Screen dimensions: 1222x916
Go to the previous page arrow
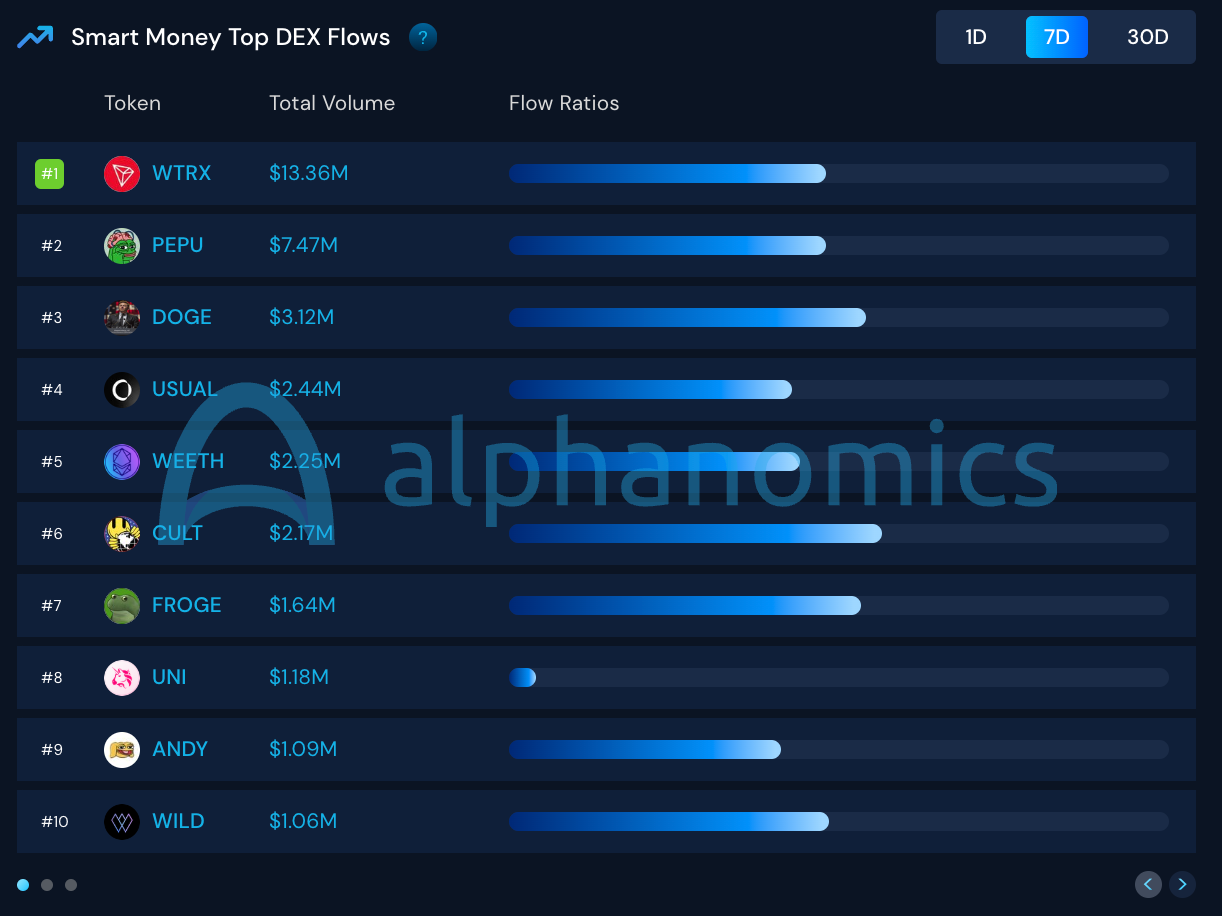tap(1148, 884)
